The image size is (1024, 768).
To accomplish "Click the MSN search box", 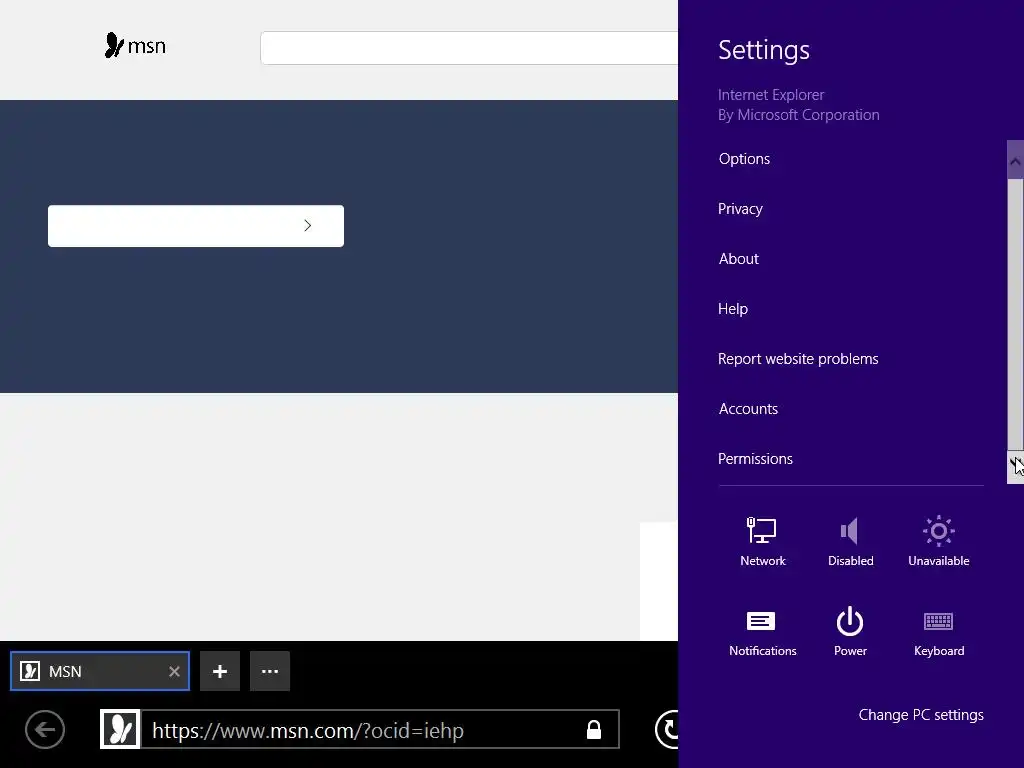I will pyautogui.click(x=469, y=48).
